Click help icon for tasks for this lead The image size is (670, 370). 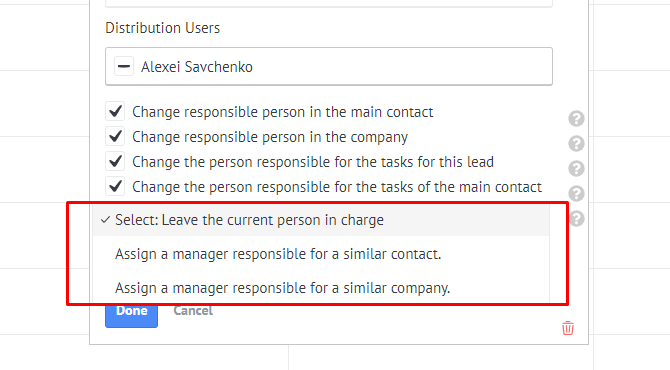pos(576,168)
